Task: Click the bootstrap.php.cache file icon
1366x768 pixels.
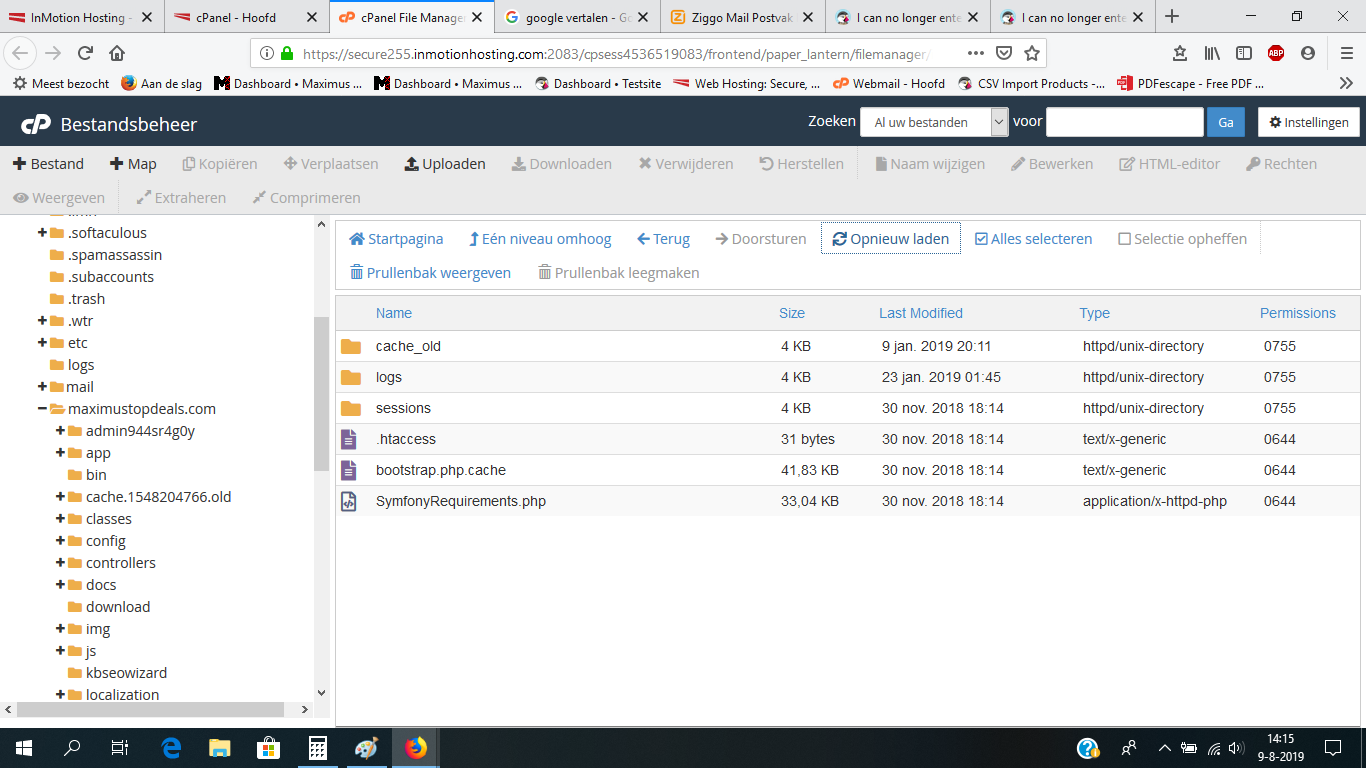Action: (349, 470)
